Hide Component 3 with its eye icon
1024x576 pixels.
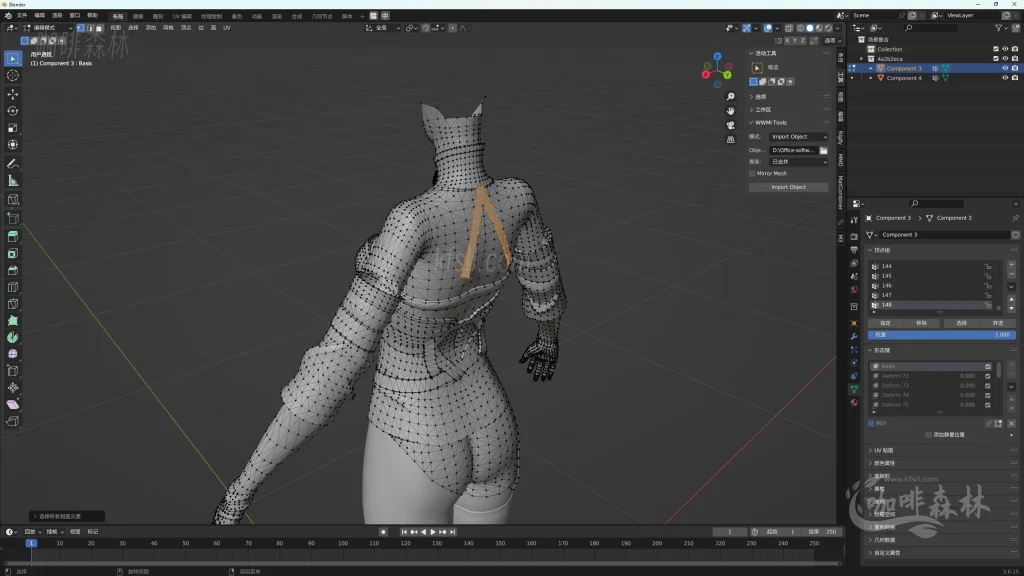pyautogui.click(x=1005, y=68)
